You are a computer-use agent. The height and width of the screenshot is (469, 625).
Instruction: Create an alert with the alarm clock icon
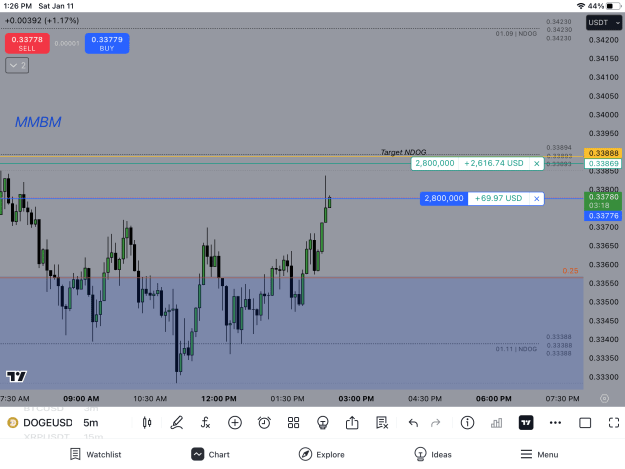[x=264, y=423]
